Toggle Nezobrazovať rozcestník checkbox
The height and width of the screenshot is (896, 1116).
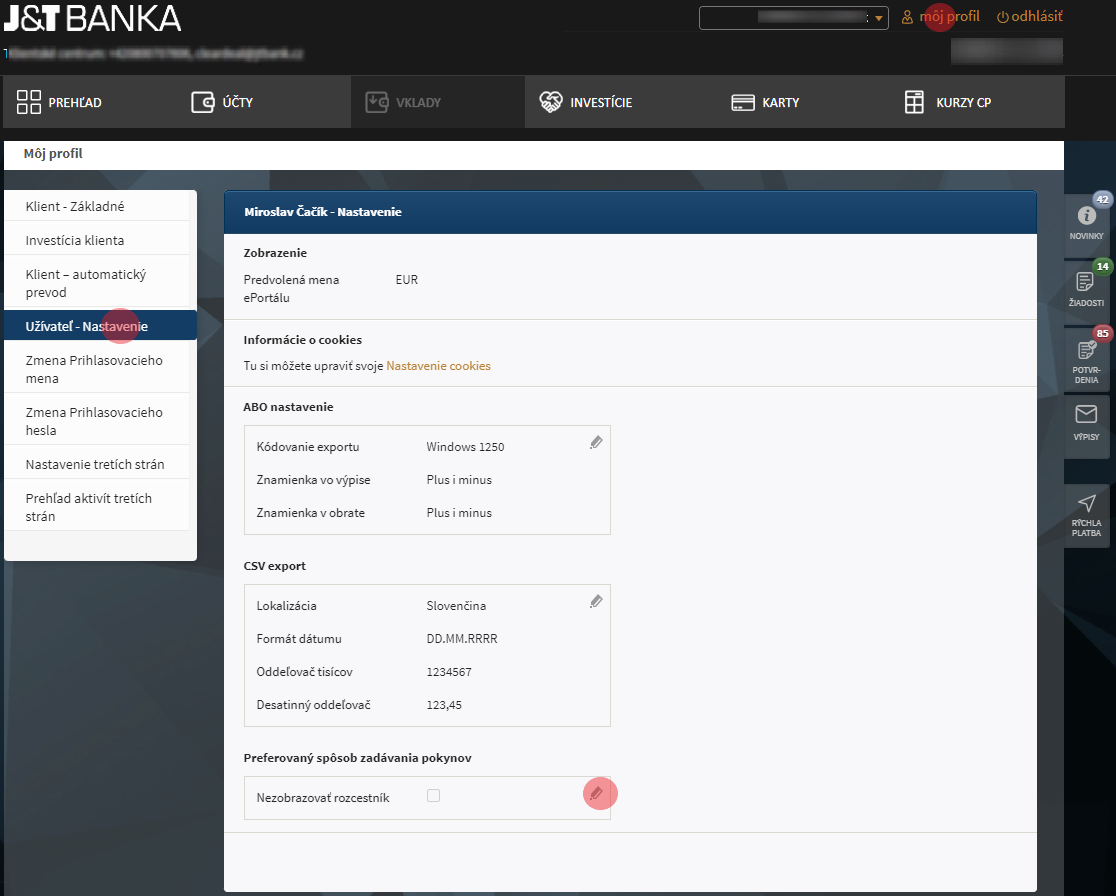[433, 796]
